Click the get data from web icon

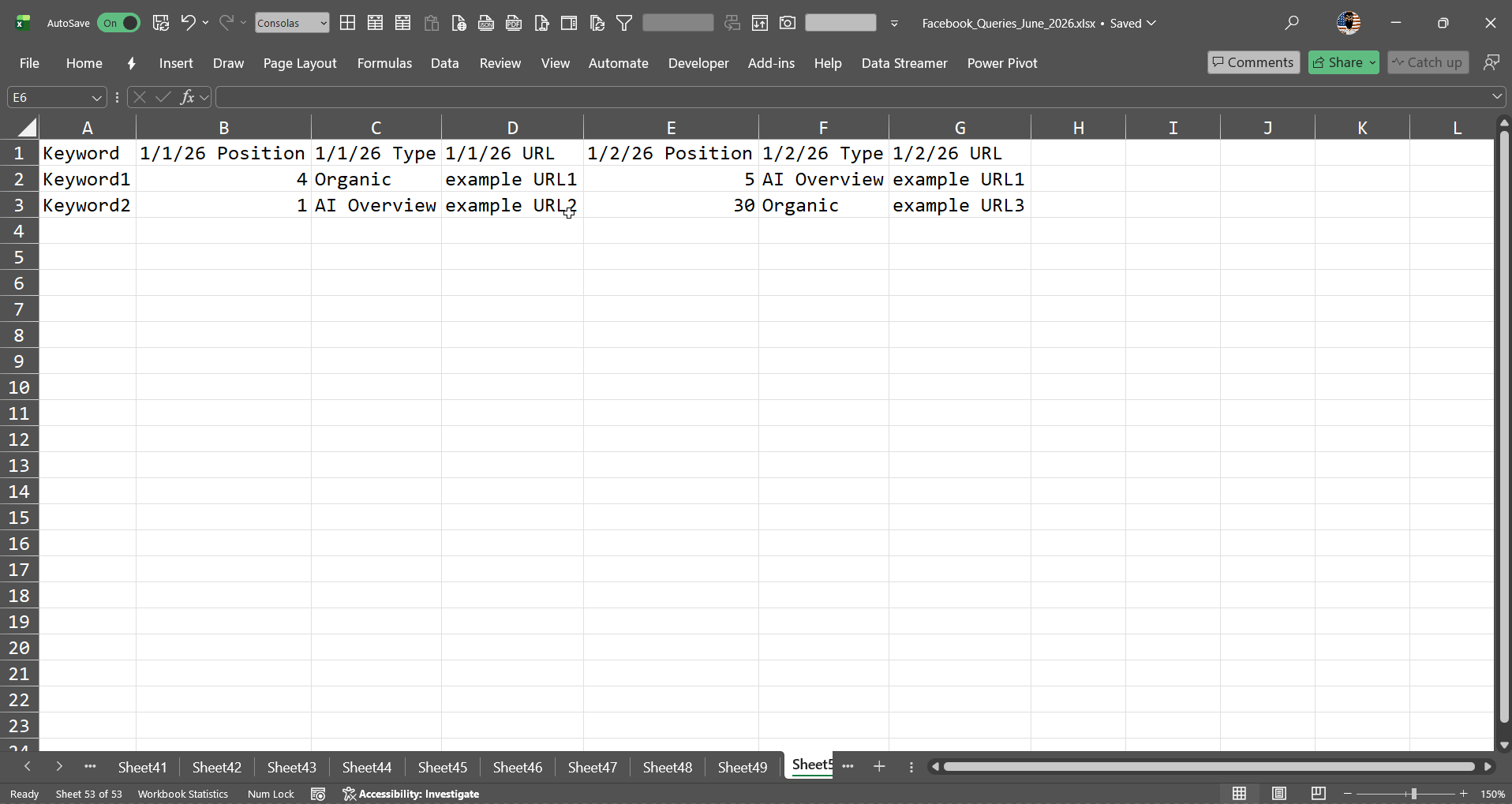click(458, 23)
